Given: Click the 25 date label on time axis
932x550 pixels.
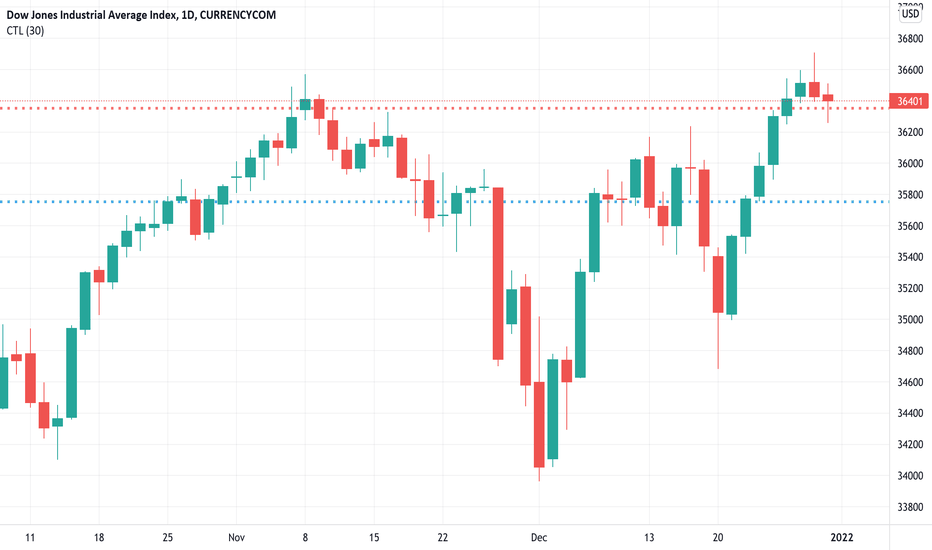Looking at the screenshot, I should point(168,538).
